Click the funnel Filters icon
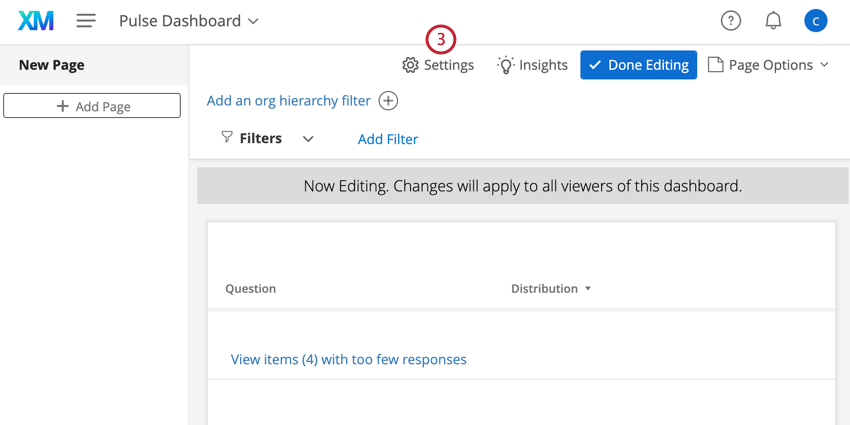 tap(227, 137)
